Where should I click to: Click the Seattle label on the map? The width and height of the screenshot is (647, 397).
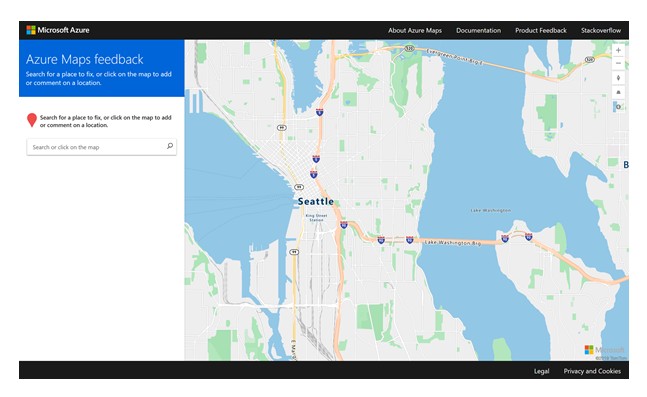[316, 201]
